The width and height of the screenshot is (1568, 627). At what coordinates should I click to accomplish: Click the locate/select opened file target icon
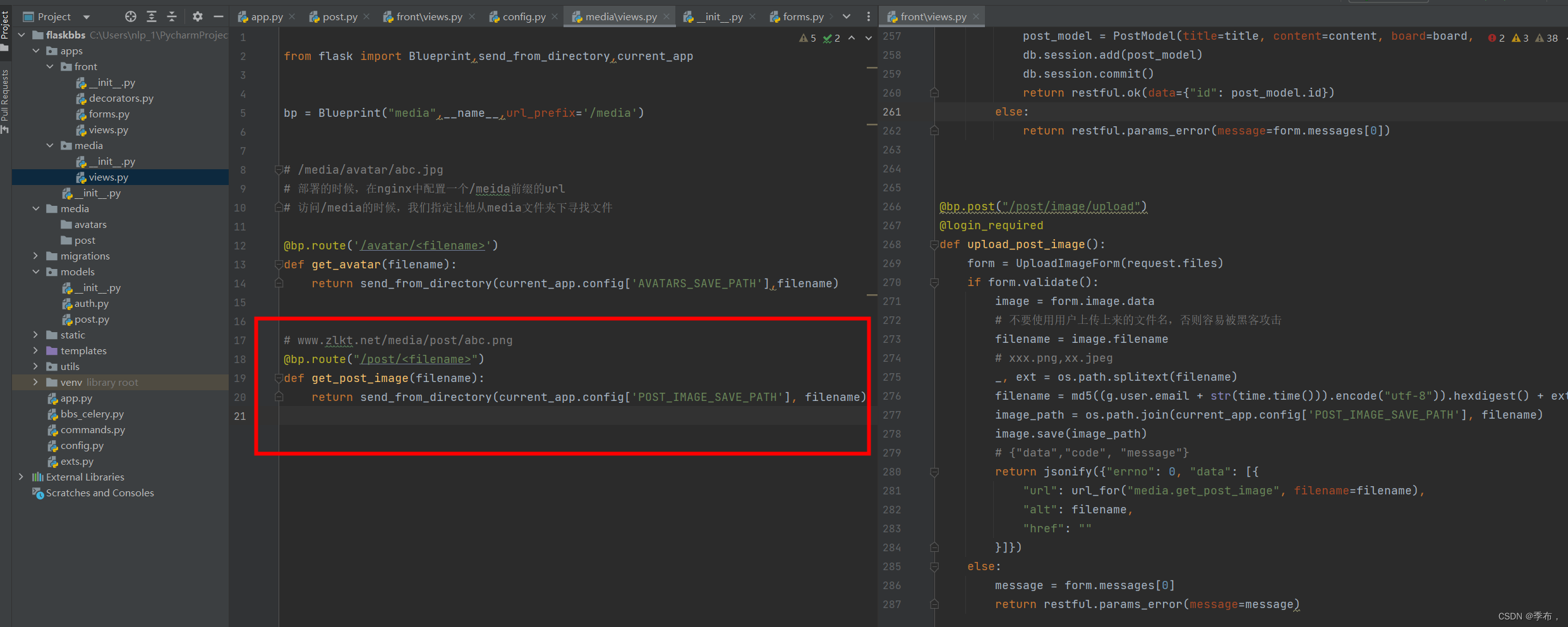coord(131,16)
